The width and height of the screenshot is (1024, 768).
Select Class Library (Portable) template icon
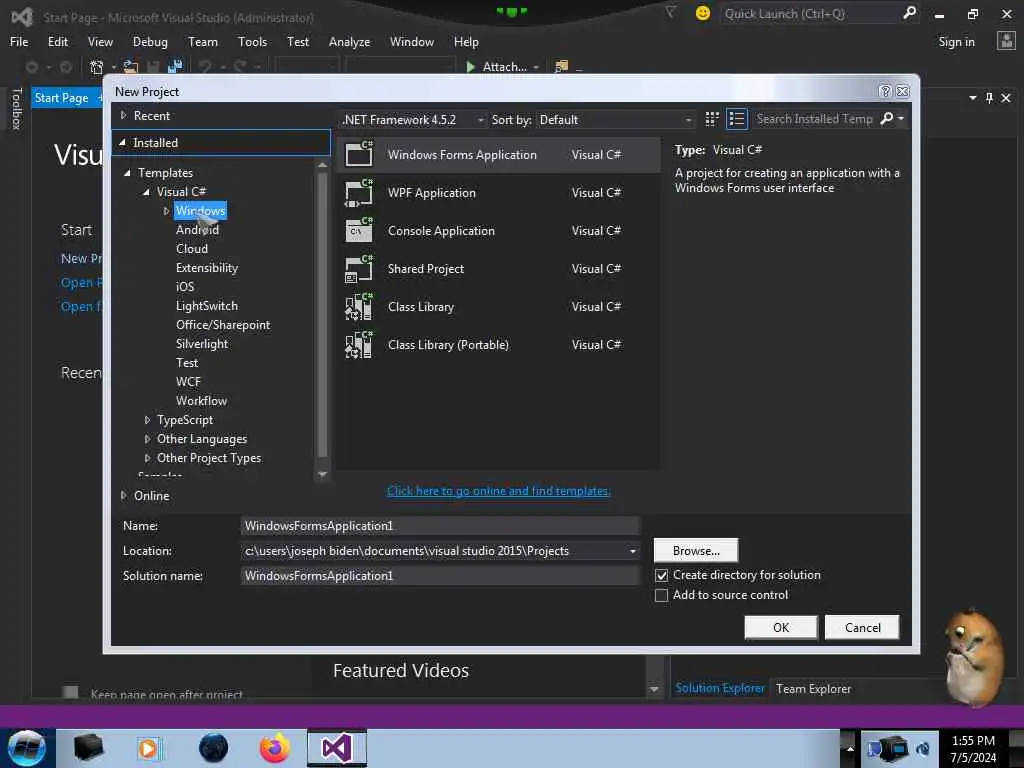point(359,344)
